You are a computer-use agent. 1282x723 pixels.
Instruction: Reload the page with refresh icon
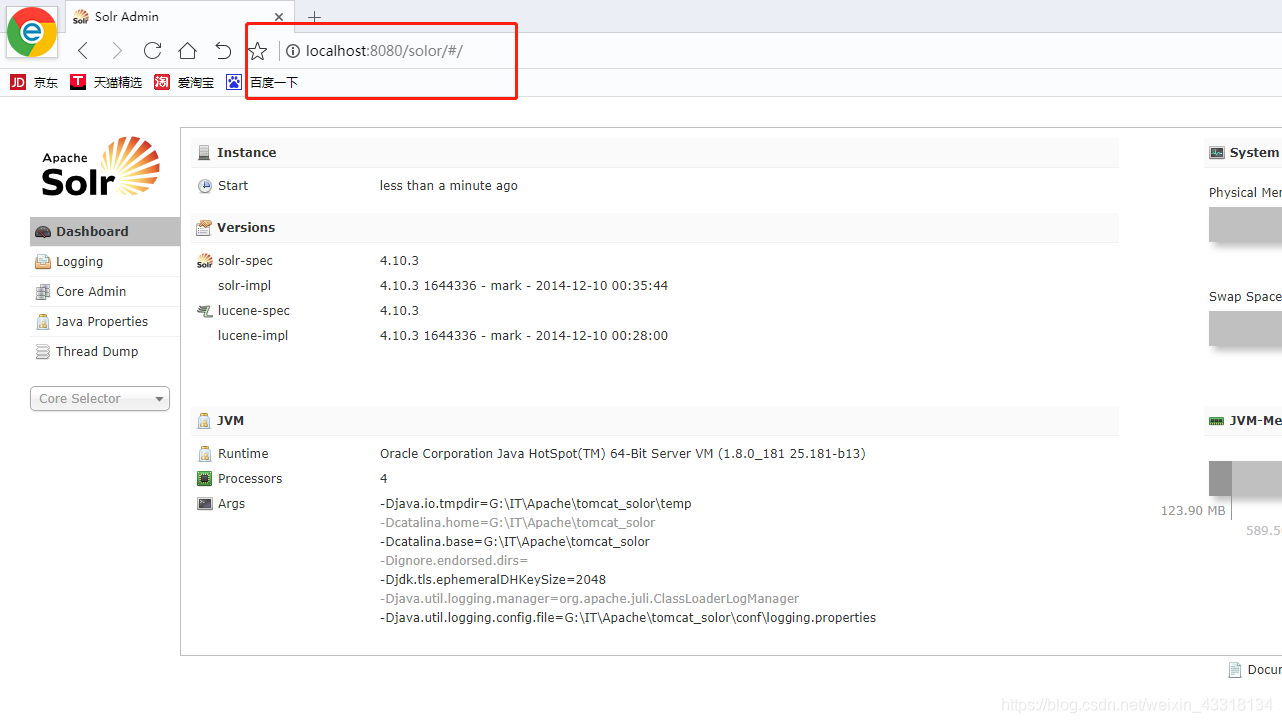152,51
